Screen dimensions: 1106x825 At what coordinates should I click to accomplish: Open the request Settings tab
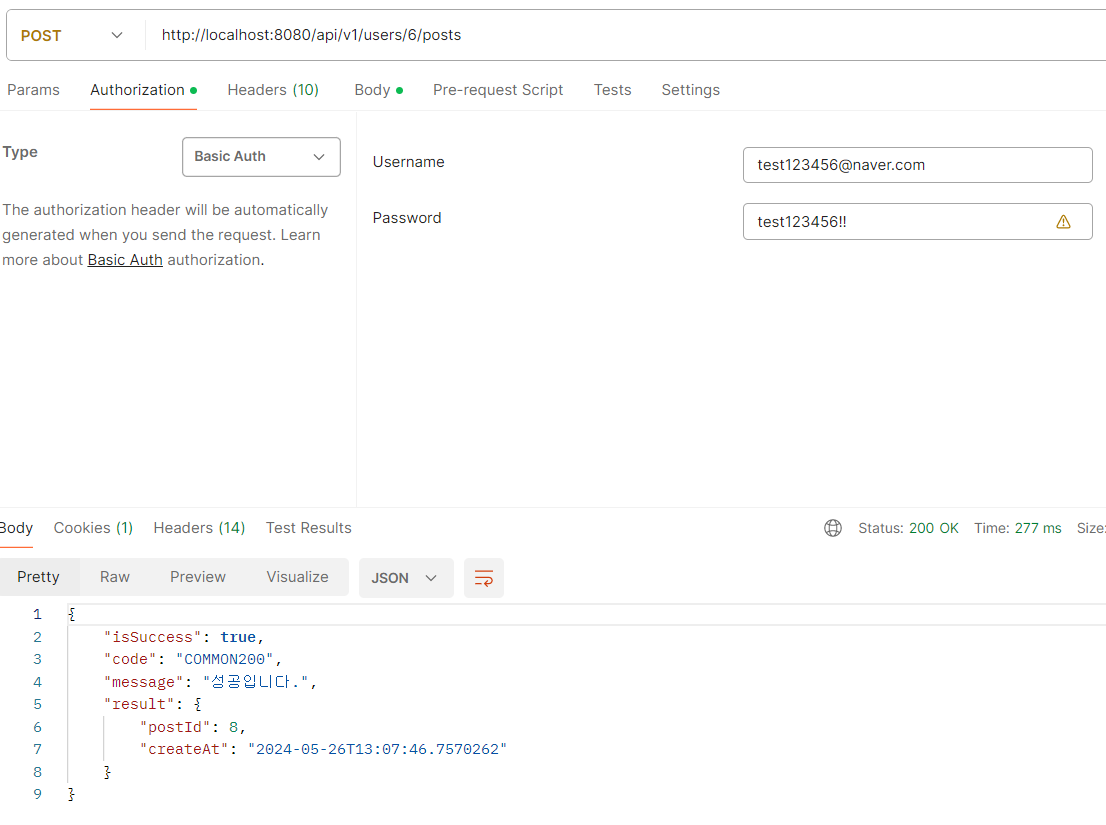pos(691,90)
